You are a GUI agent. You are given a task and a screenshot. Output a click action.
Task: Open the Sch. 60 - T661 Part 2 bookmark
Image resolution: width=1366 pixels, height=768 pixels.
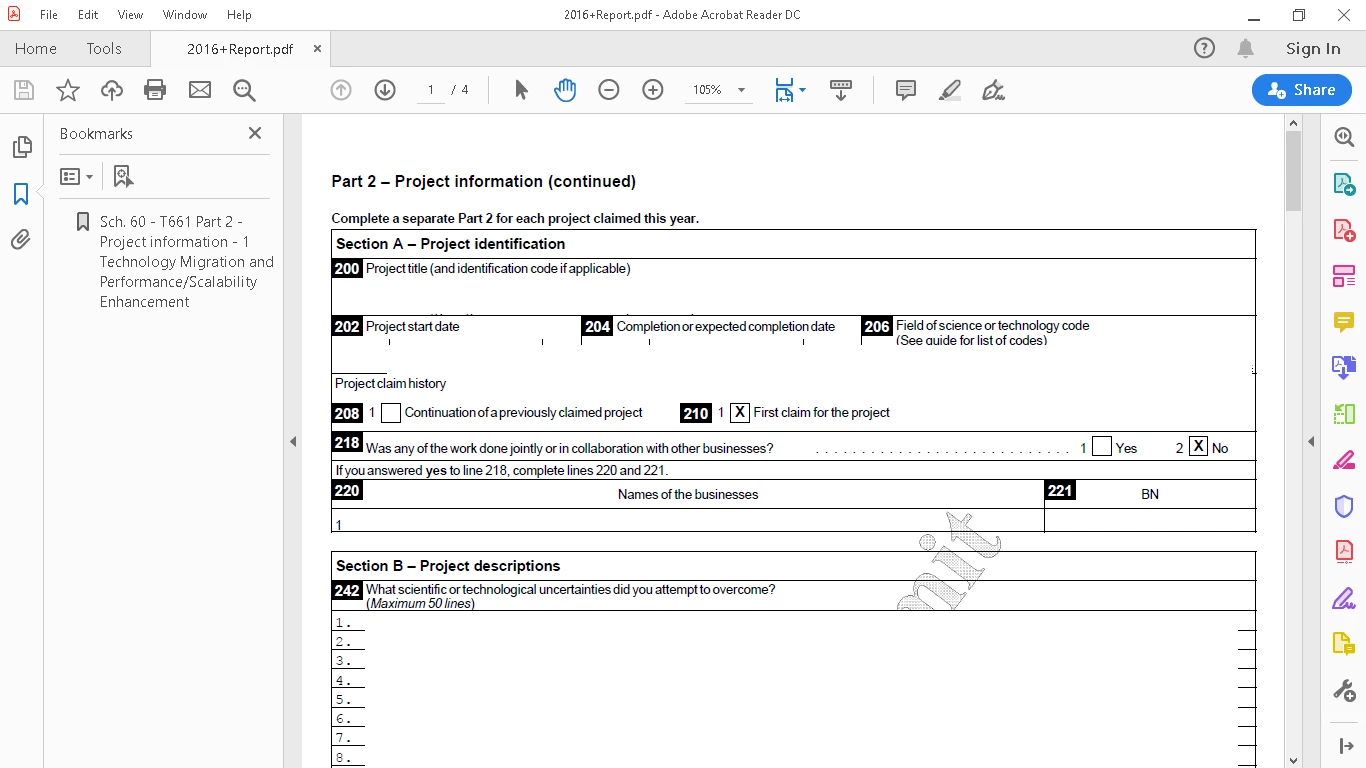pyautogui.click(x=186, y=261)
